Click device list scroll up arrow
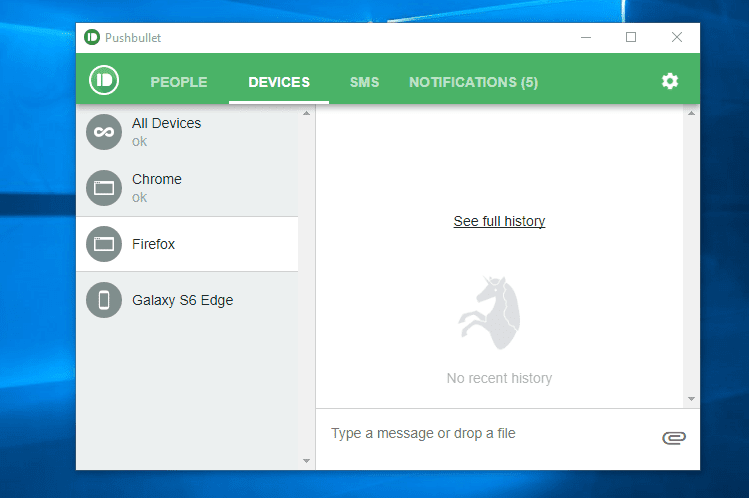This screenshot has width=749, height=498. [307, 114]
